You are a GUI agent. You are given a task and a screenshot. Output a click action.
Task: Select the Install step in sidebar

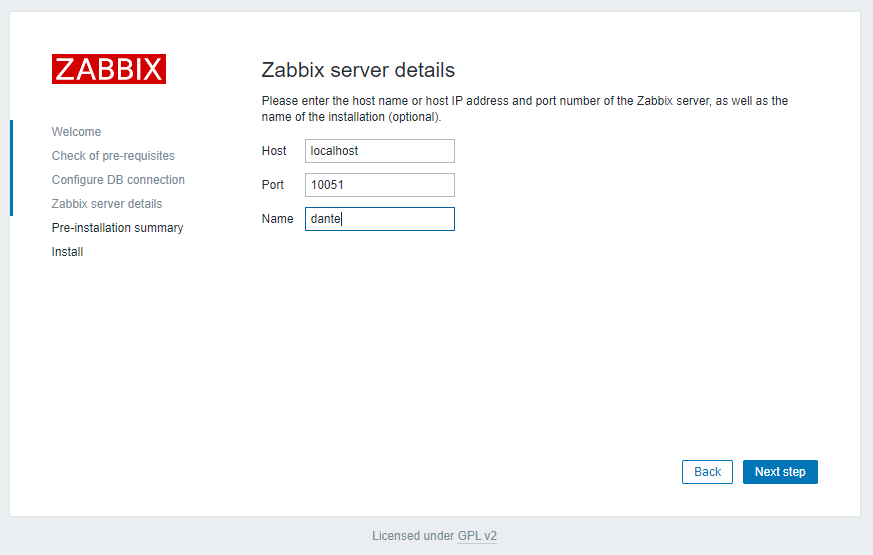point(67,252)
